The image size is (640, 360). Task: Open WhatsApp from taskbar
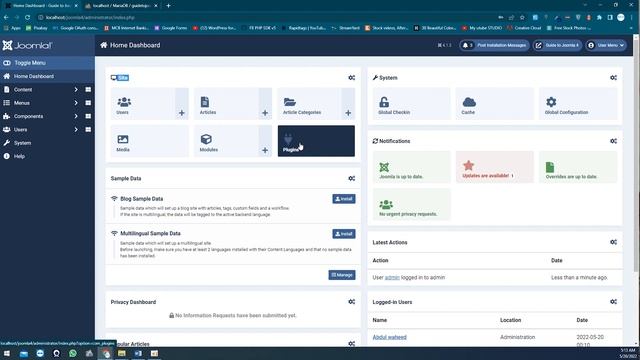point(73,353)
